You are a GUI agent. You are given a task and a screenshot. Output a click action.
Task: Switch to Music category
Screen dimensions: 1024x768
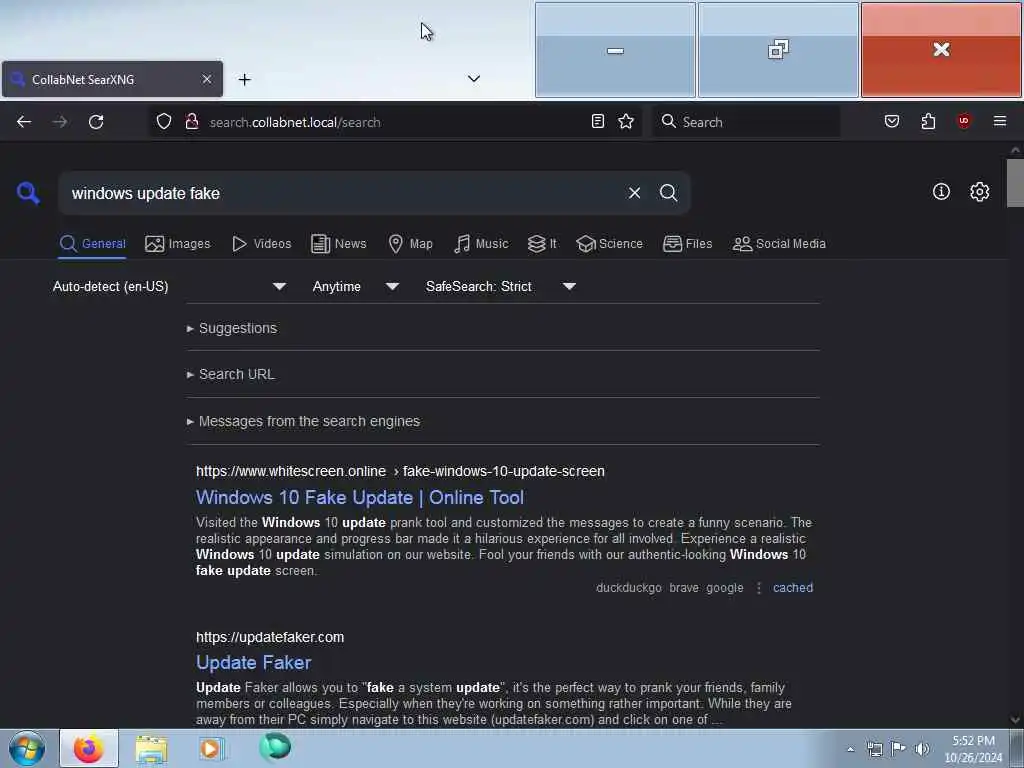[481, 244]
